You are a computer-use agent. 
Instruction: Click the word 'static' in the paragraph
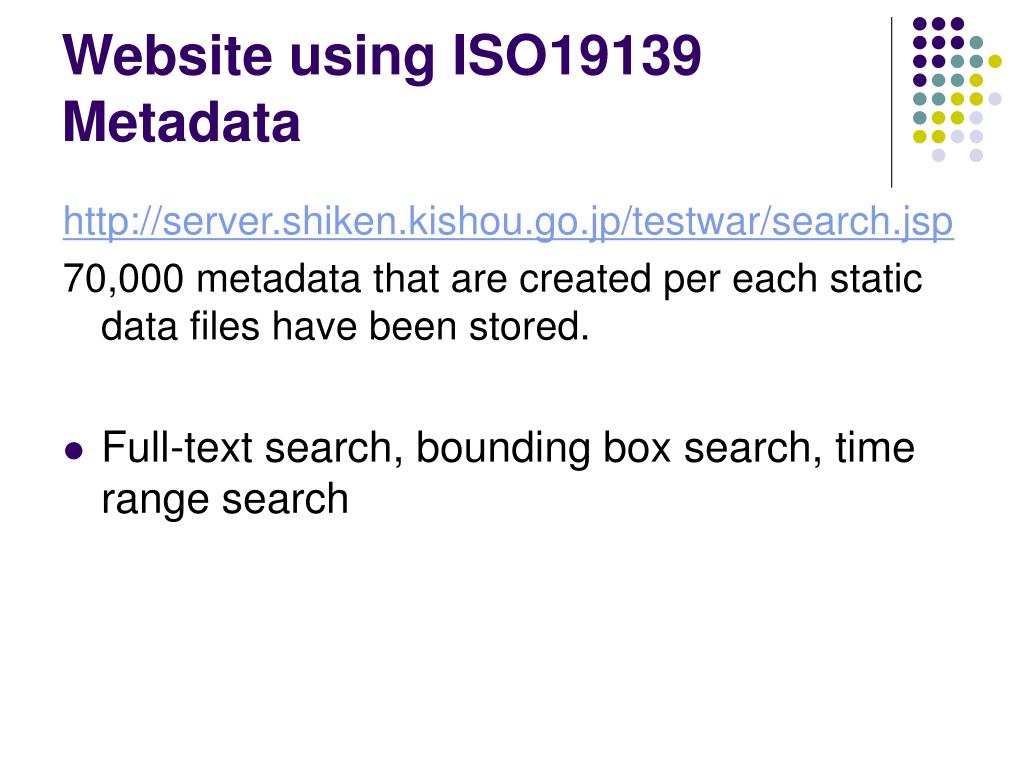pos(876,280)
